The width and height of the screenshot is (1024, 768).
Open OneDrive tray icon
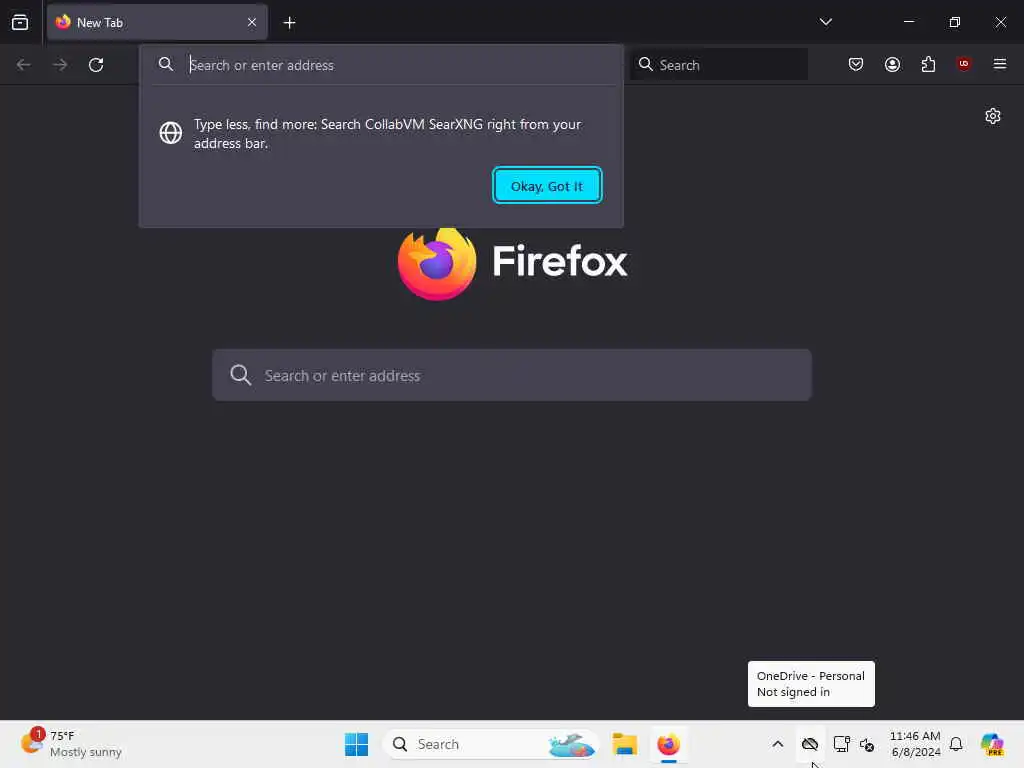pyautogui.click(x=810, y=744)
